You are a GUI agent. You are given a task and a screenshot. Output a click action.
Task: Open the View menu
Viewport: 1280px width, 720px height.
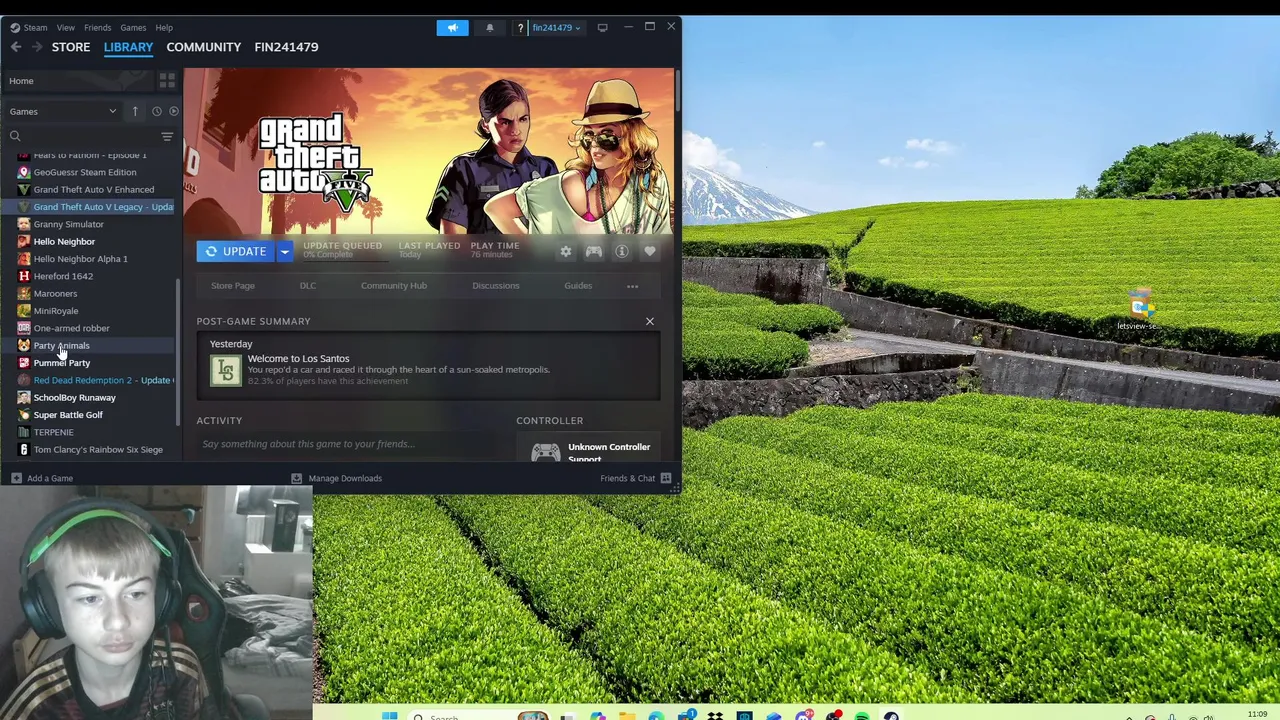tap(66, 27)
